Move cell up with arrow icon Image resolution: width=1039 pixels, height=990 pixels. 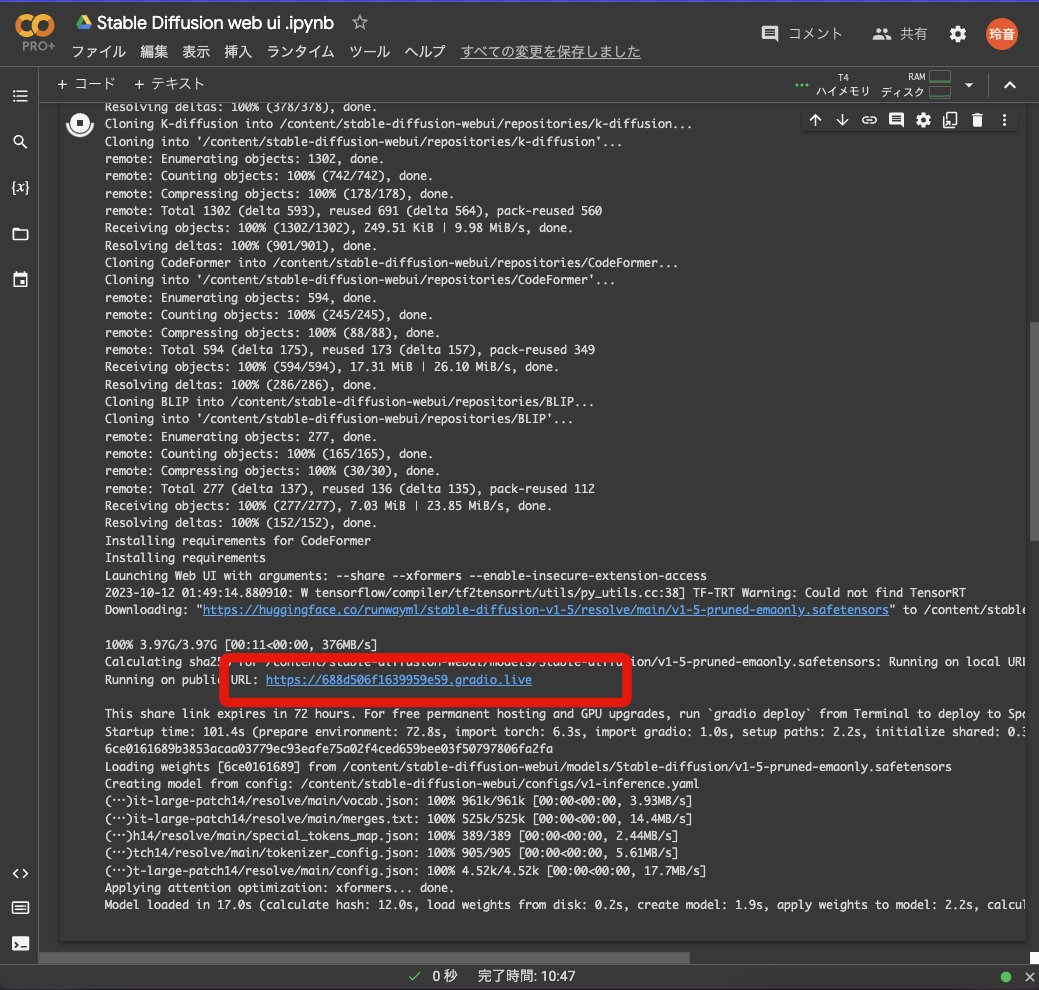[x=816, y=120]
